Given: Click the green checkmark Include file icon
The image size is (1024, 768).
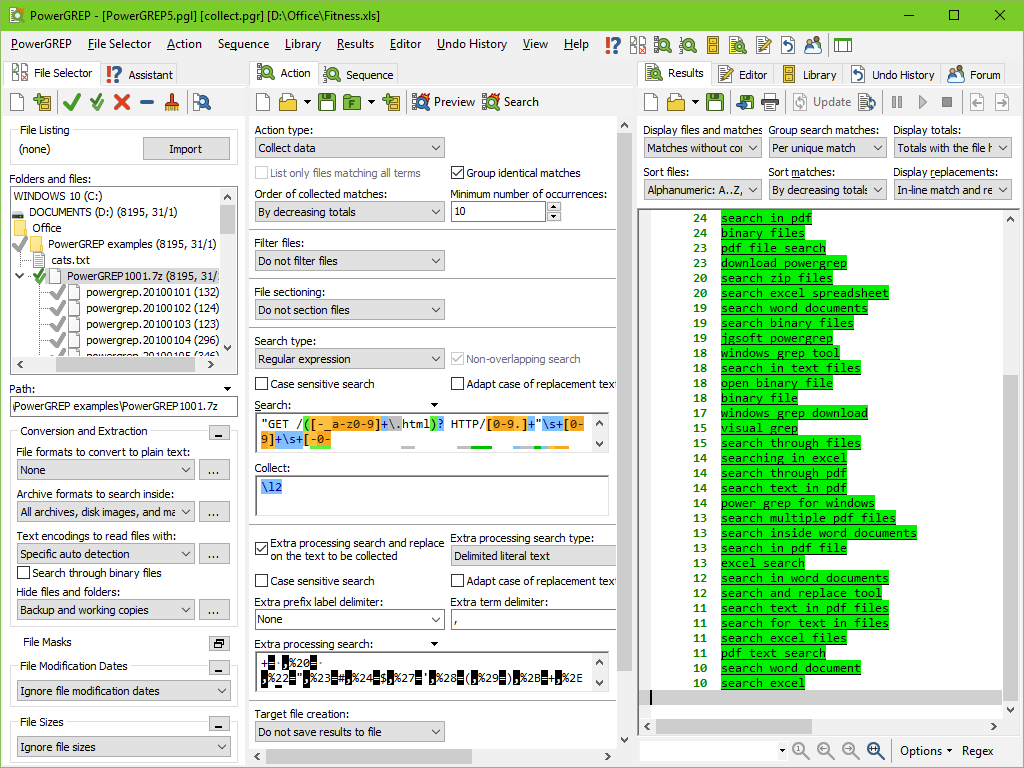Looking at the screenshot, I should 72,103.
